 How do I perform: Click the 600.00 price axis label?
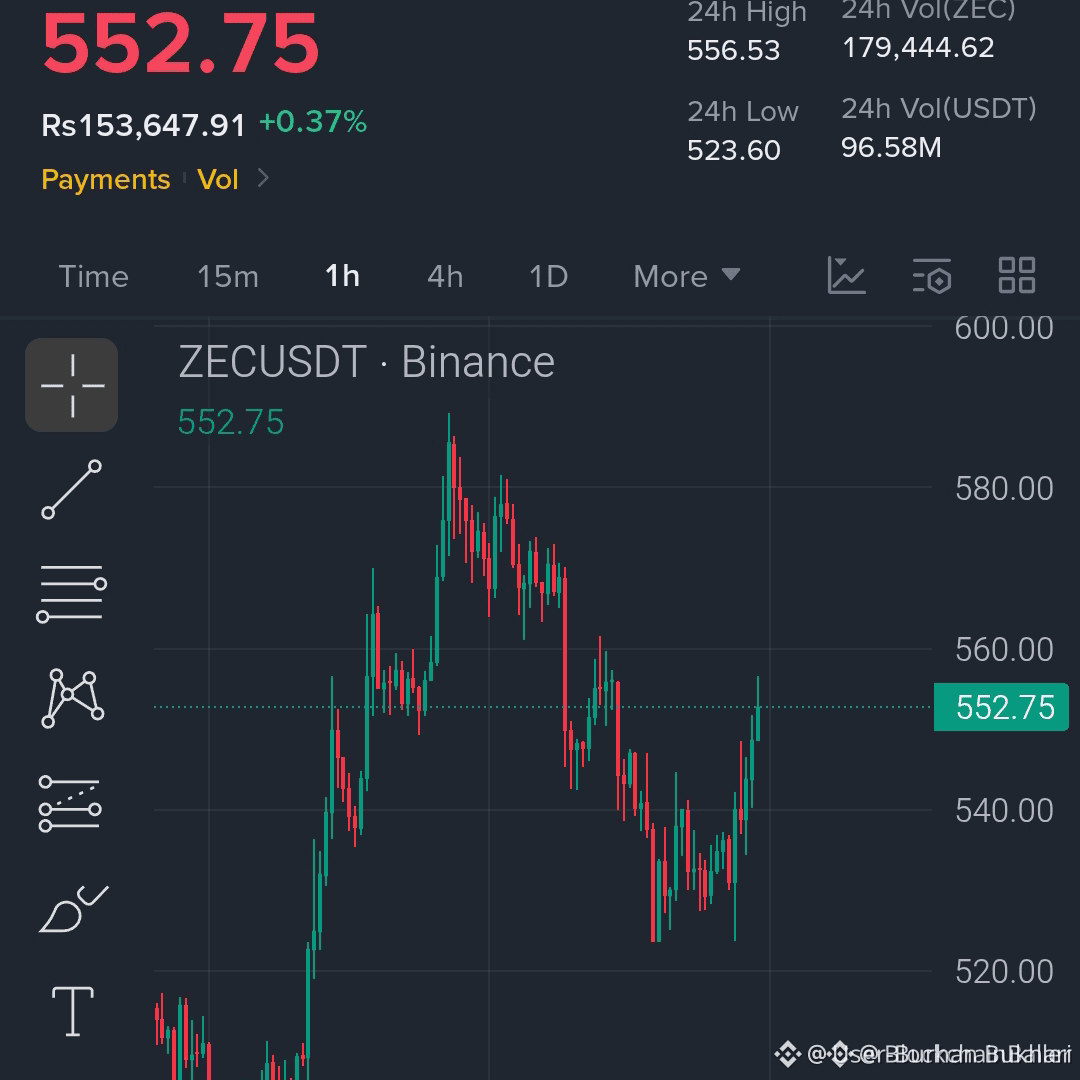(1004, 328)
